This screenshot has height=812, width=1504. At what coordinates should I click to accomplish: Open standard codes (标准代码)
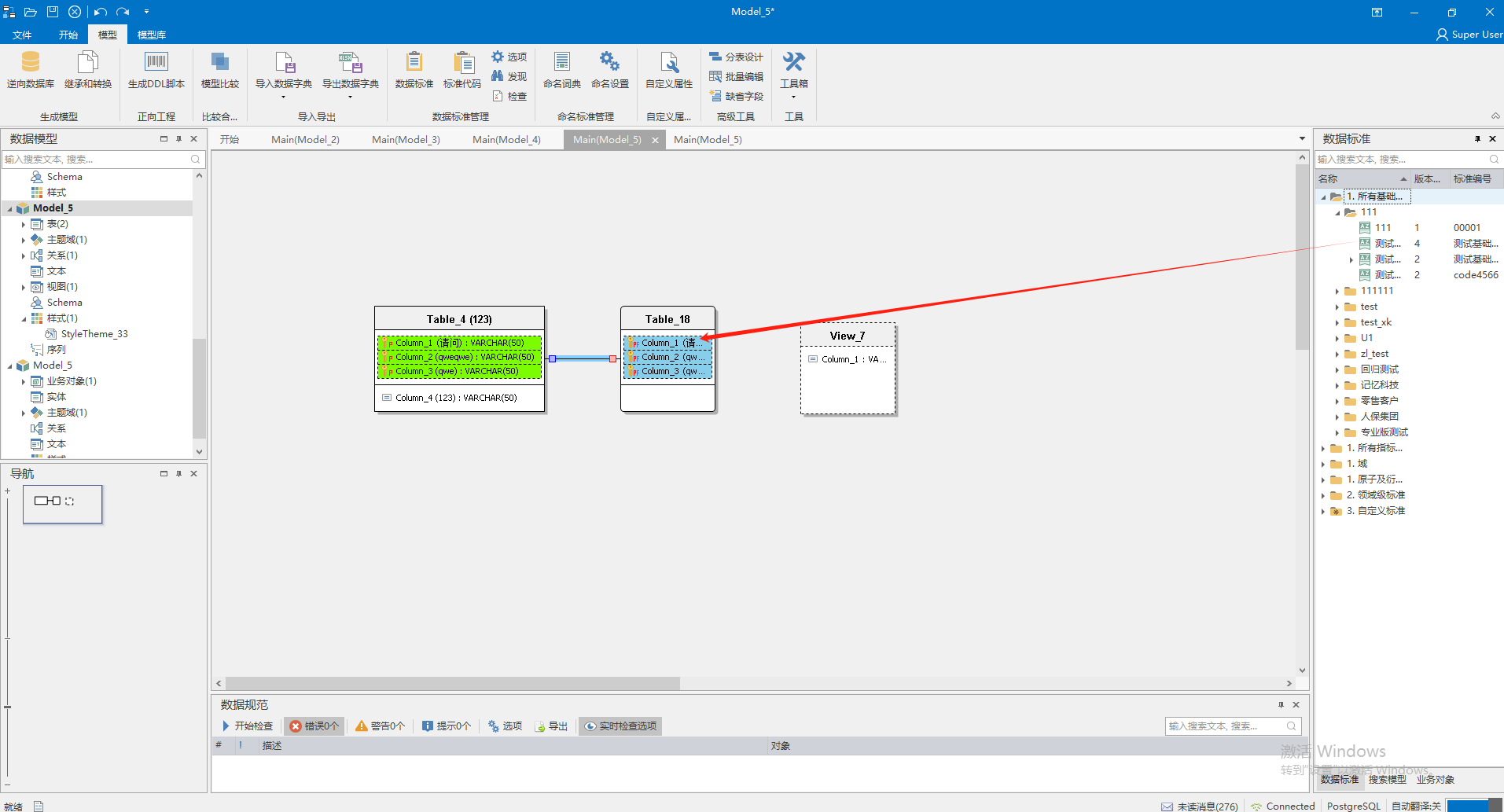click(462, 70)
